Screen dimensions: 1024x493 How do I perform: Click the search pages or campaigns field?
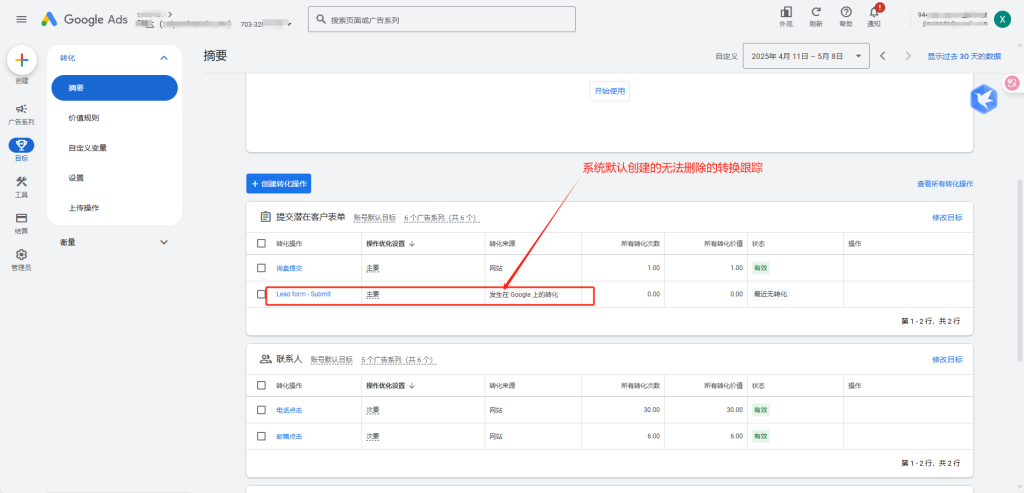click(442, 20)
